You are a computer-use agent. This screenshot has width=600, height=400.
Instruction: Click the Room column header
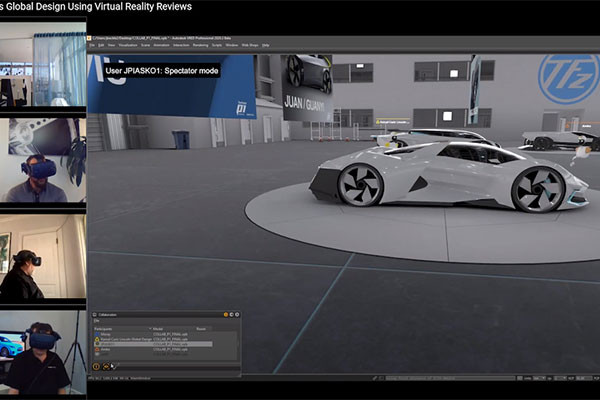pos(201,328)
